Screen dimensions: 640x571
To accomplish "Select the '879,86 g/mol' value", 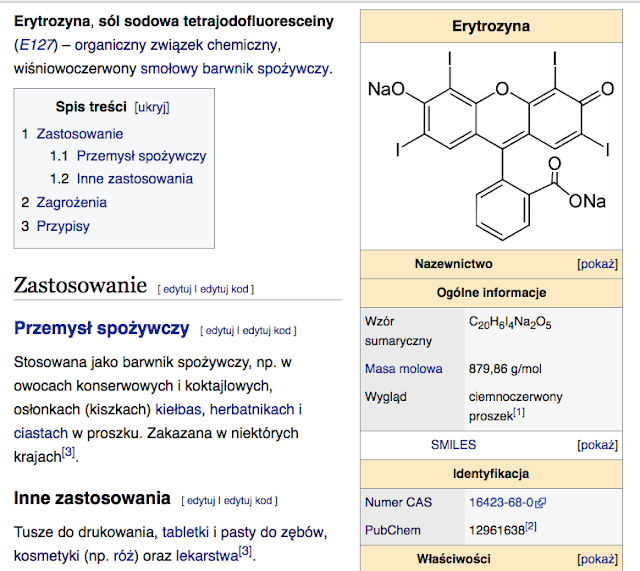I will 505,369.
